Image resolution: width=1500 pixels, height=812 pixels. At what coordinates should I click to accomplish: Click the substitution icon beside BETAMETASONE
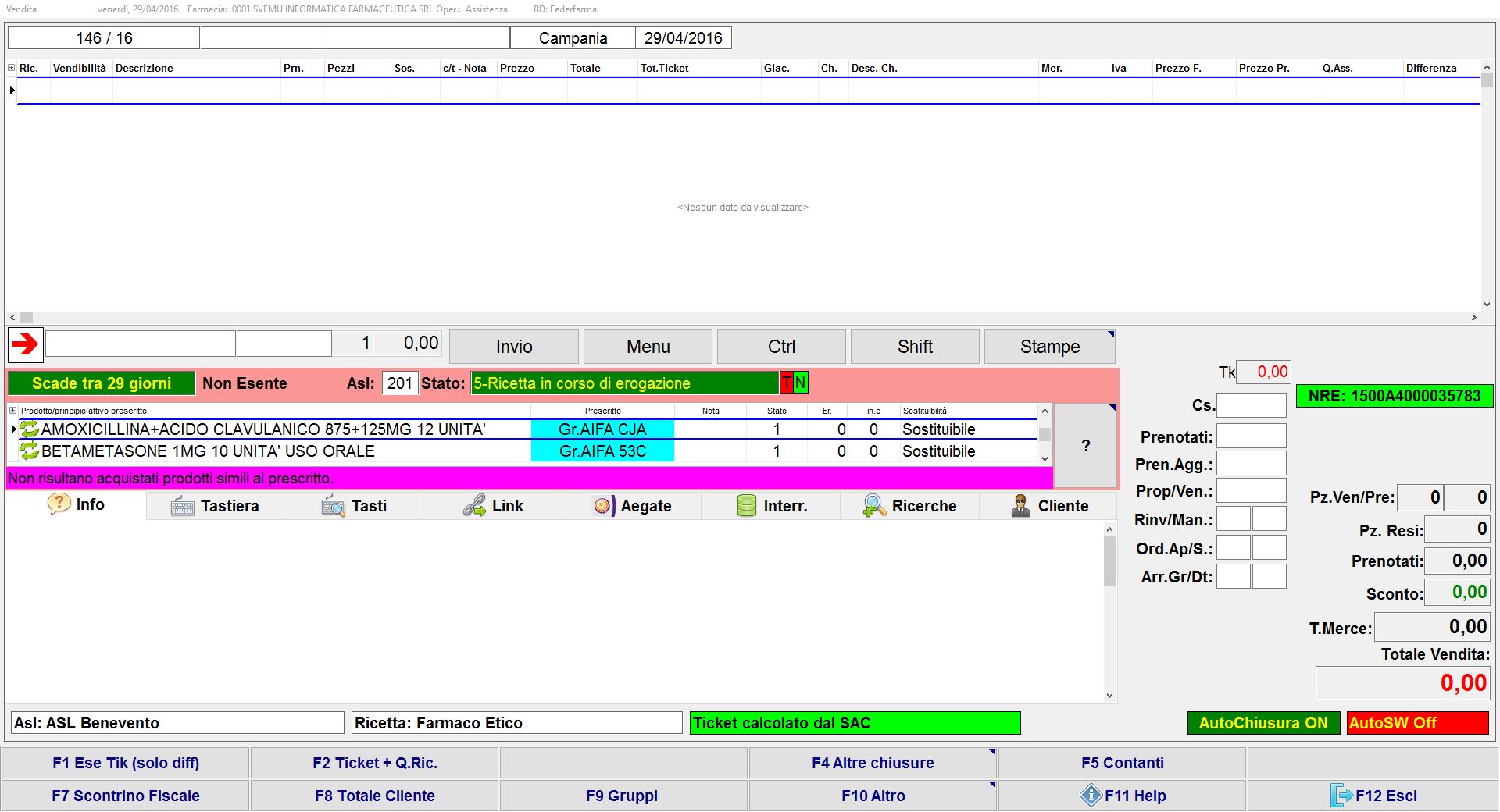30,451
